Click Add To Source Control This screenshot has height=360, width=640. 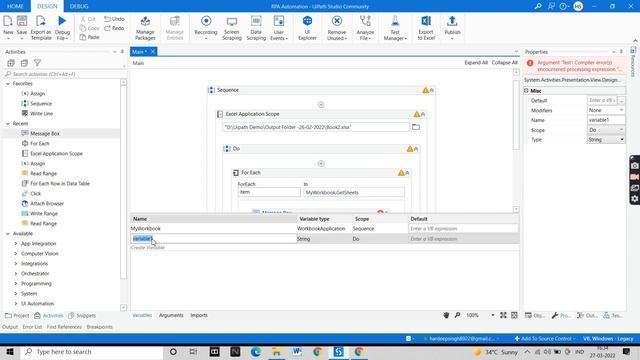coord(544,338)
